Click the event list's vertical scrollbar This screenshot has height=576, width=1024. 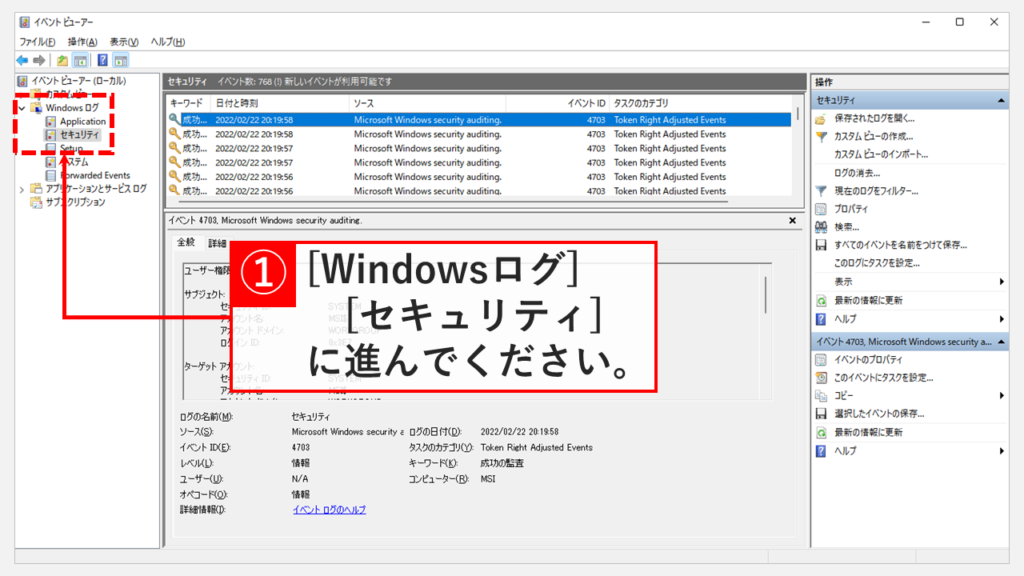point(797,150)
